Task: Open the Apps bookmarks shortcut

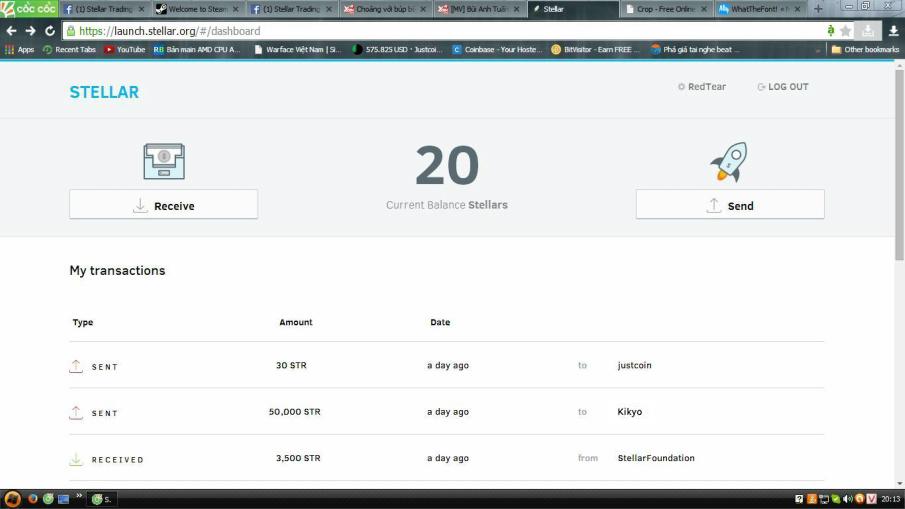Action: pyautogui.click(x=20, y=50)
